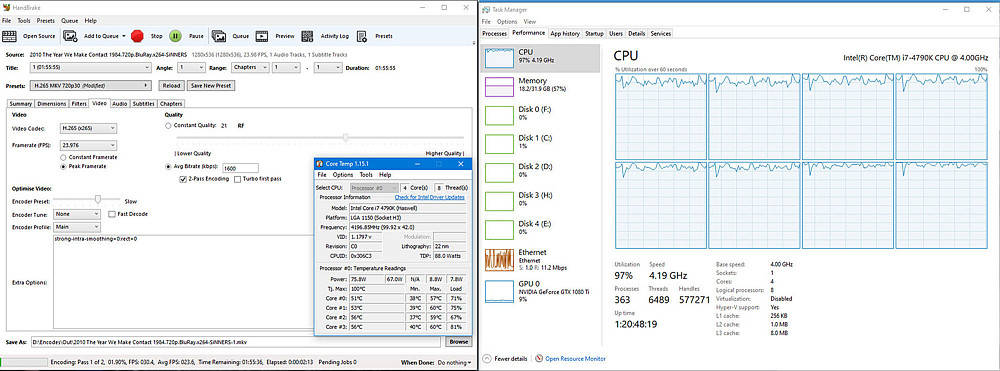Enable the Fast Decode checkbox
This screenshot has width=1000, height=371.
(112, 214)
